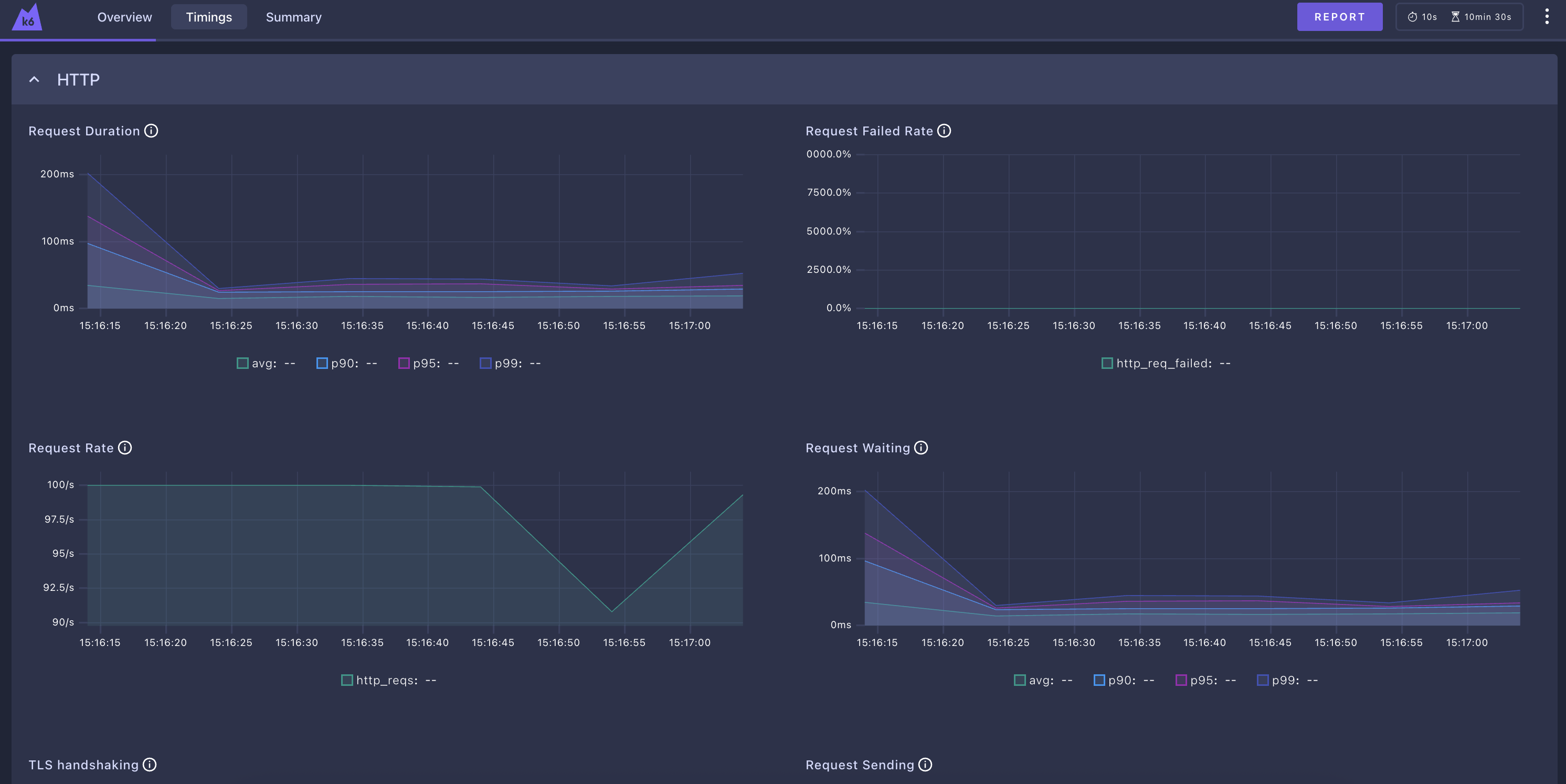Switch to the Summary tab

294,17
